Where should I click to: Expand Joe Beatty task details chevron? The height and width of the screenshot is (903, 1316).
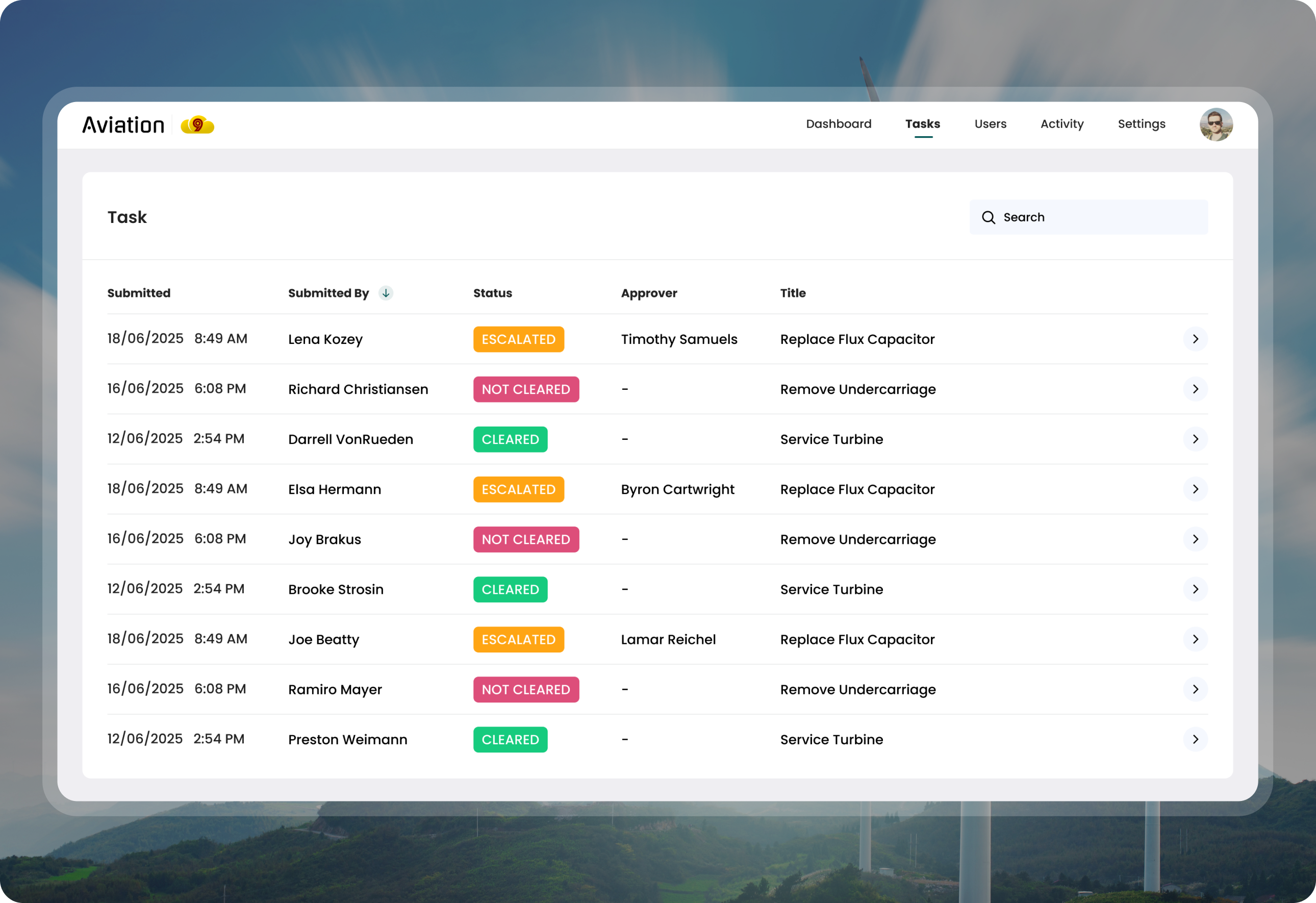(x=1195, y=639)
